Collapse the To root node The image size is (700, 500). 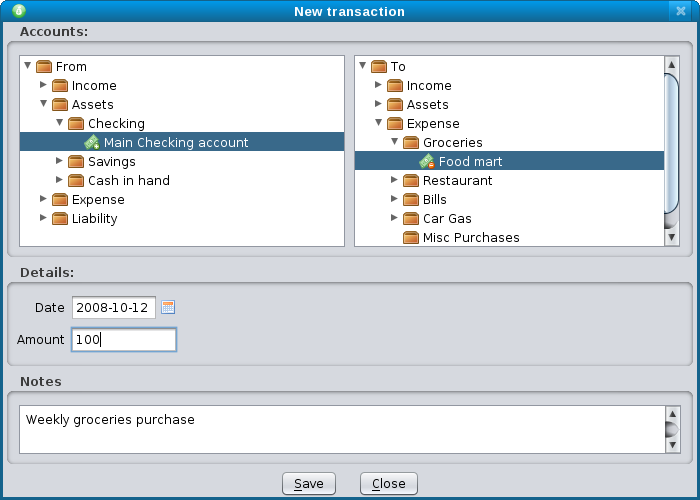pos(362,66)
